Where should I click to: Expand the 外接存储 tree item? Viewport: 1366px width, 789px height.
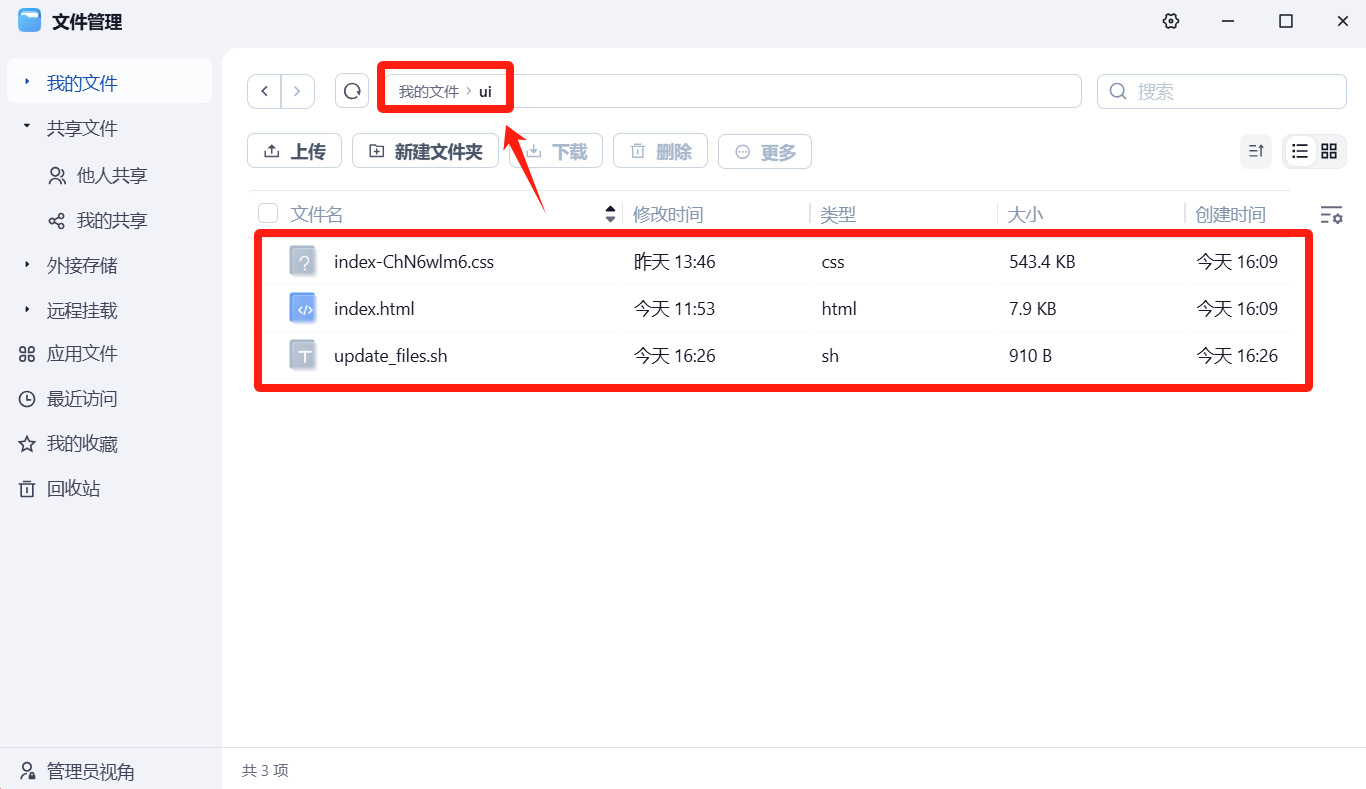[x=27, y=265]
